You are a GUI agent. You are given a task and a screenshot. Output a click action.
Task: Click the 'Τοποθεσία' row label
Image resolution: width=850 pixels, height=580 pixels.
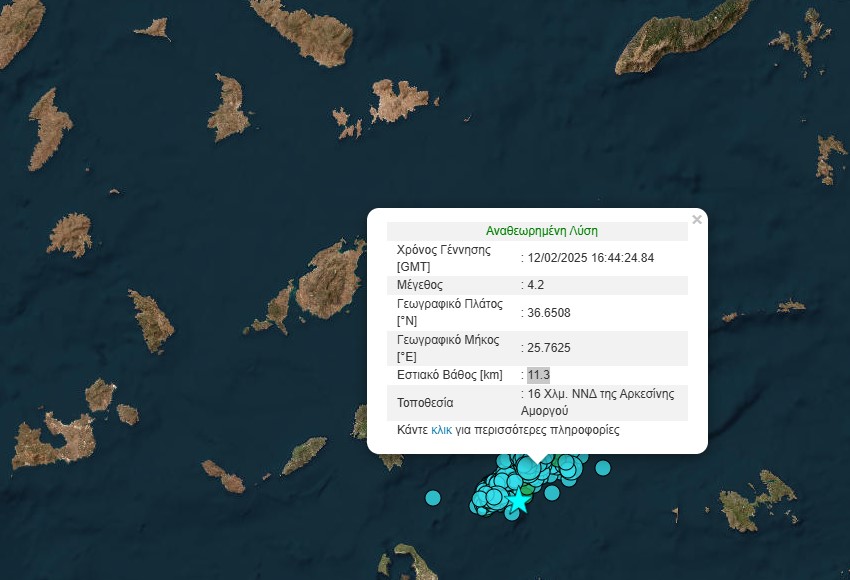425,403
